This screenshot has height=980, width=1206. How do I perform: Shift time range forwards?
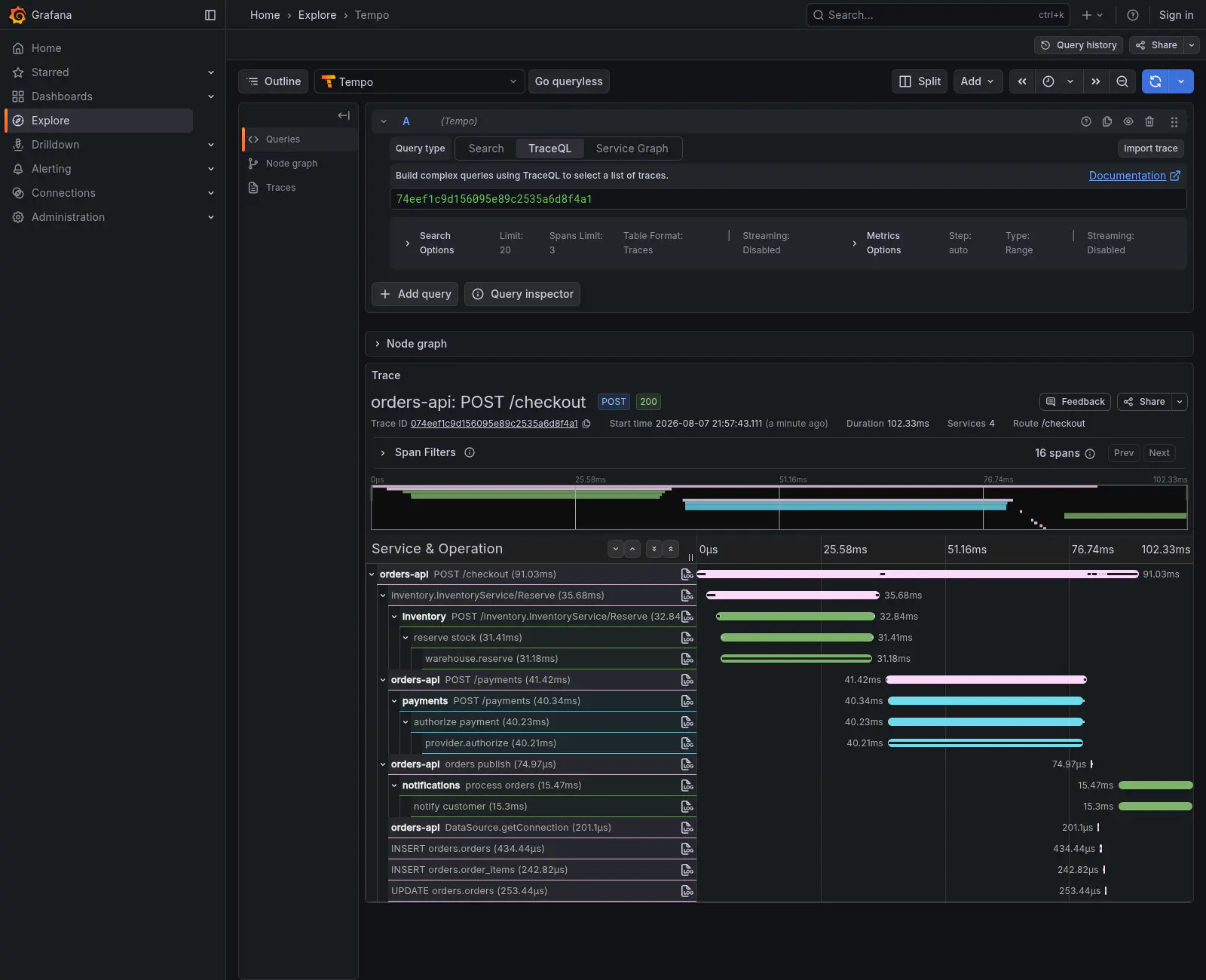click(1096, 81)
